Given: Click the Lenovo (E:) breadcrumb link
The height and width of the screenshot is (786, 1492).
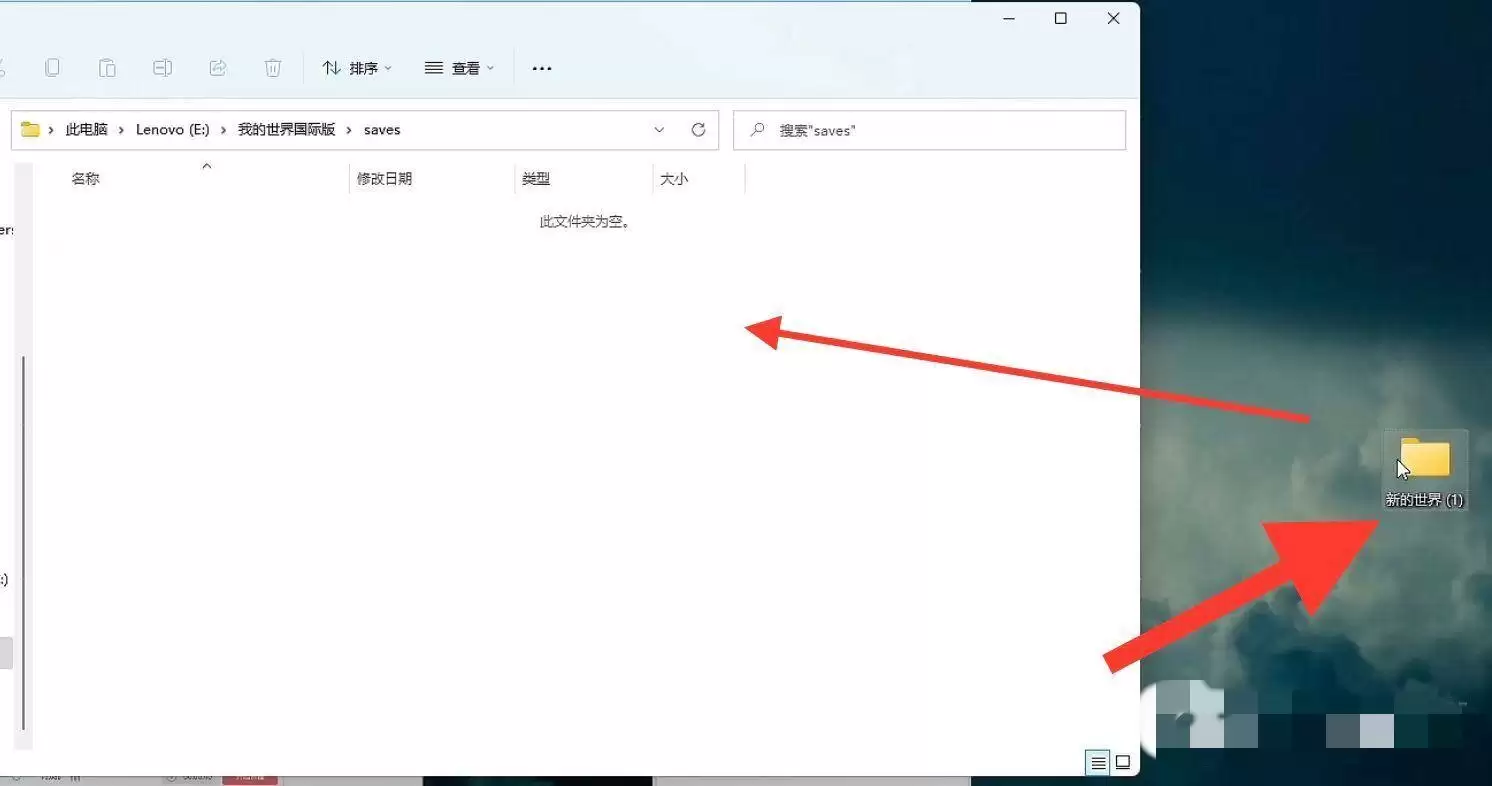Looking at the screenshot, I should coord(172,129).
